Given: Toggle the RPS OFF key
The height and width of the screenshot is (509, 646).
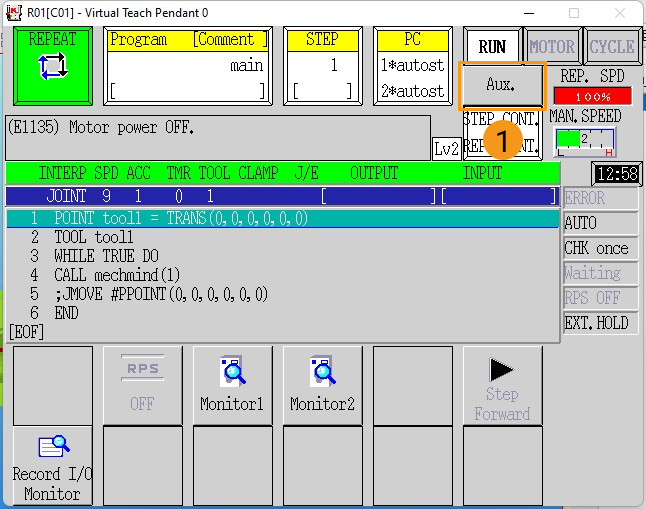Looking at the screenshot, I should coord(143,385).
